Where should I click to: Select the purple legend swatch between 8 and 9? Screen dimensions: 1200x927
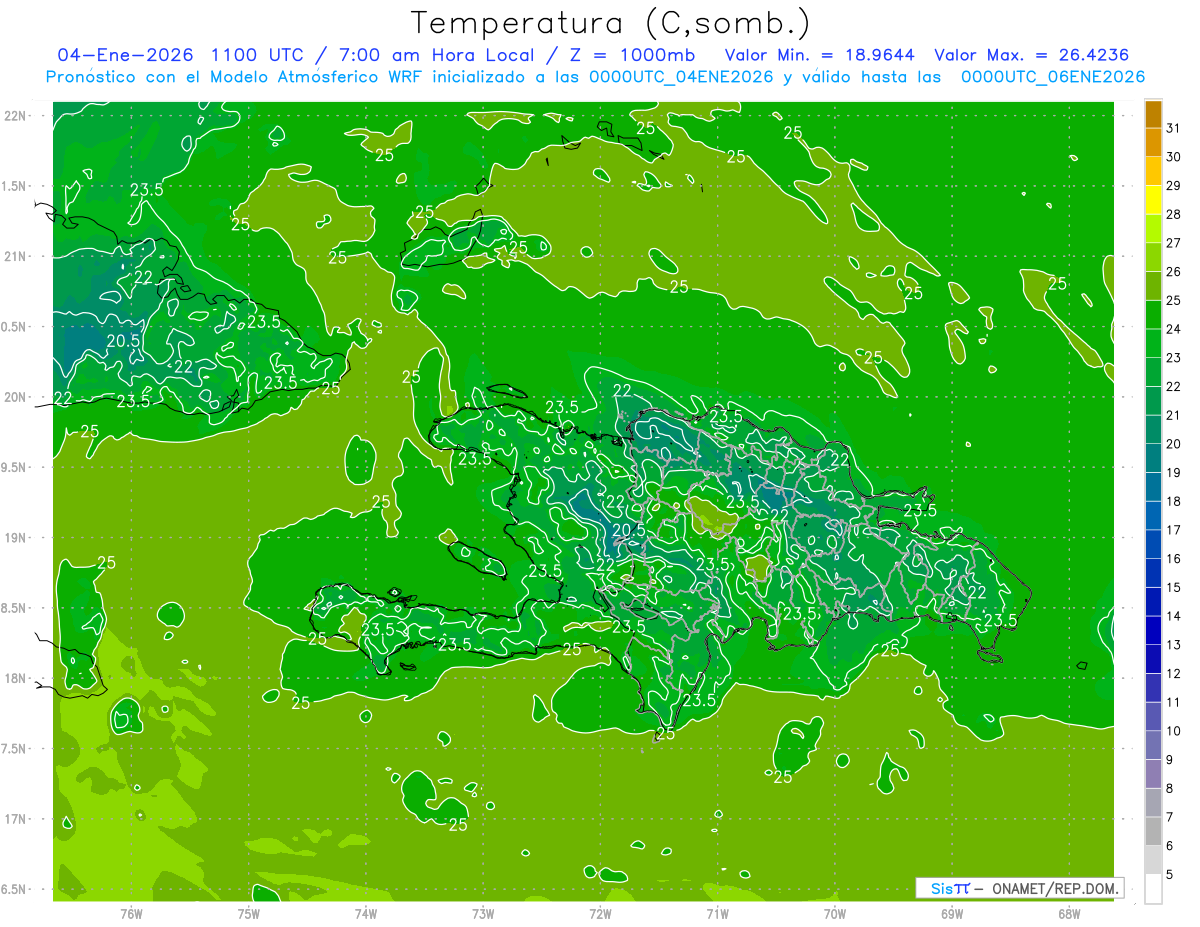1153,774
